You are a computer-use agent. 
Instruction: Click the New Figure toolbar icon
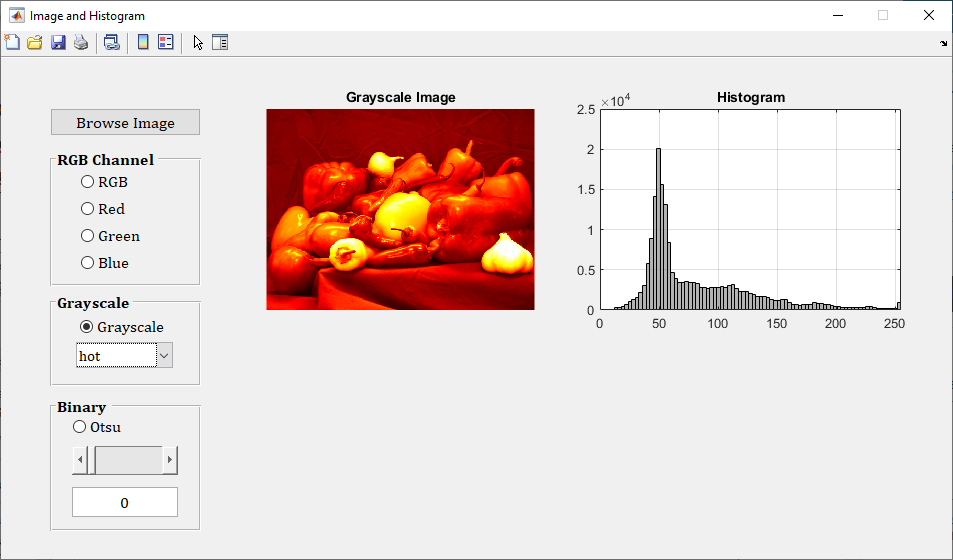pyautogui.click(x=12, y=42)
